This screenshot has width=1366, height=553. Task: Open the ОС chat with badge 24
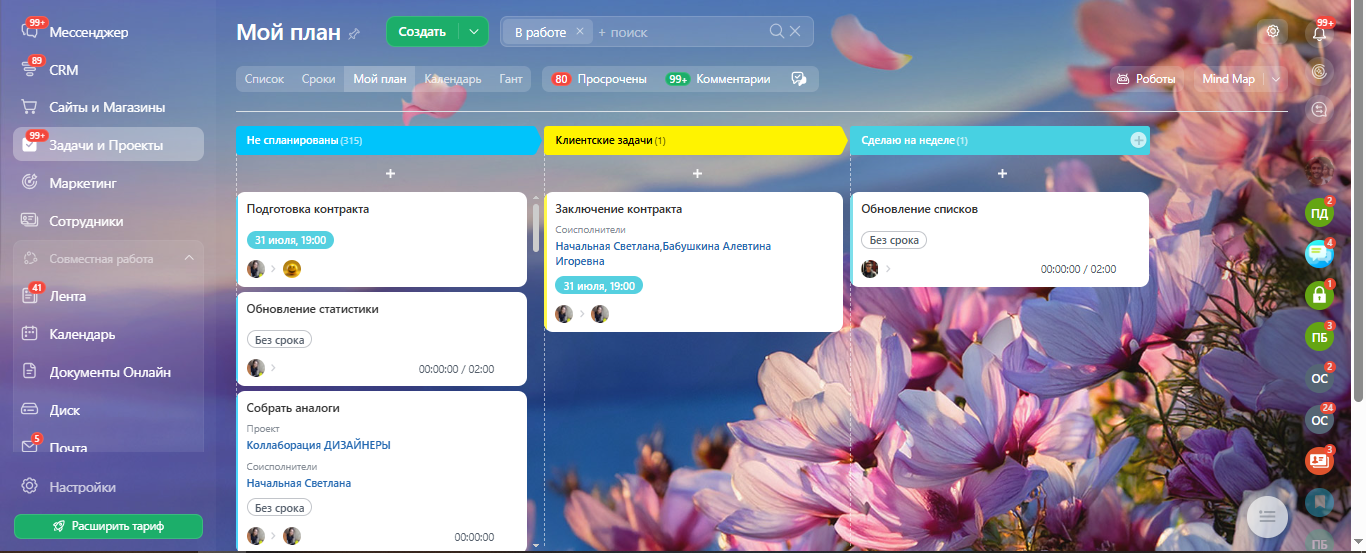coord(1320,419)
